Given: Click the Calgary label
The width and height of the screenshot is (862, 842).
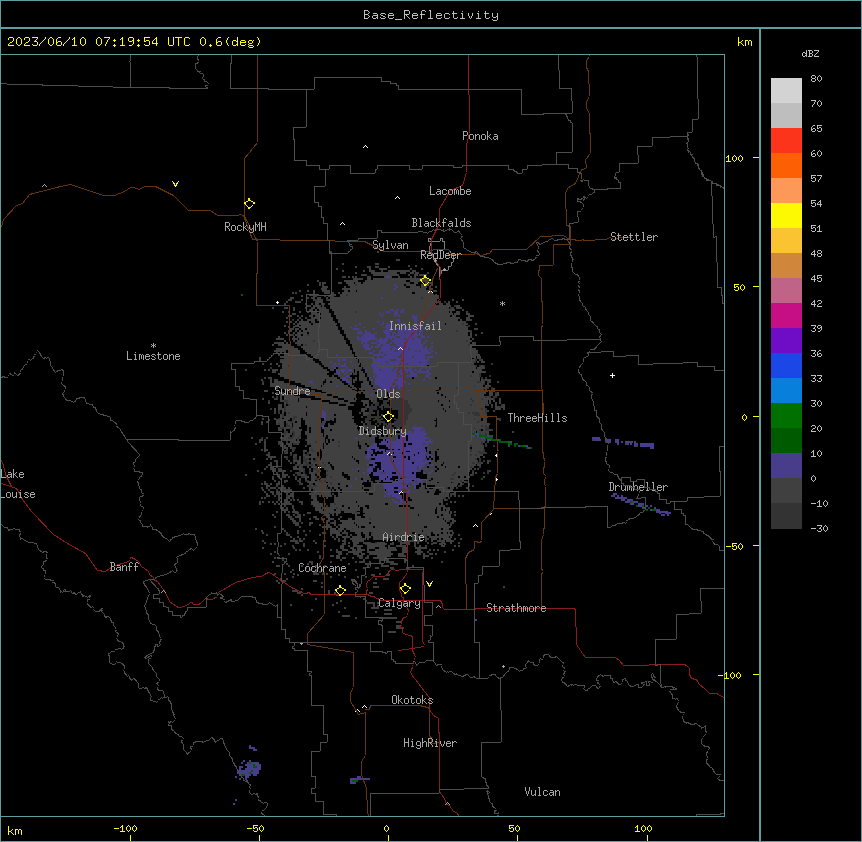Looking at the screenshot, I should pyautogui.click(x=399, y=603).
